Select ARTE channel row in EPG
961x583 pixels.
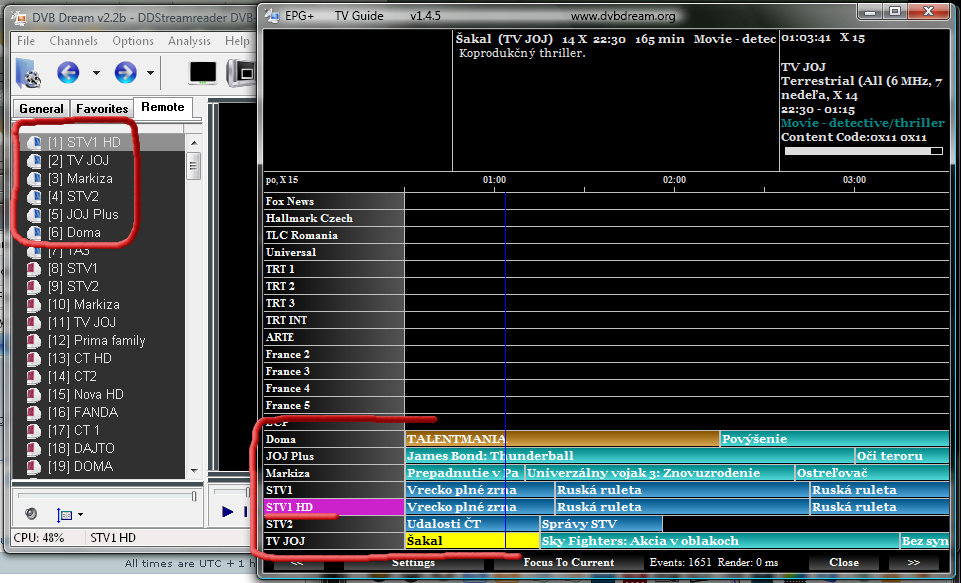point(333,337)
